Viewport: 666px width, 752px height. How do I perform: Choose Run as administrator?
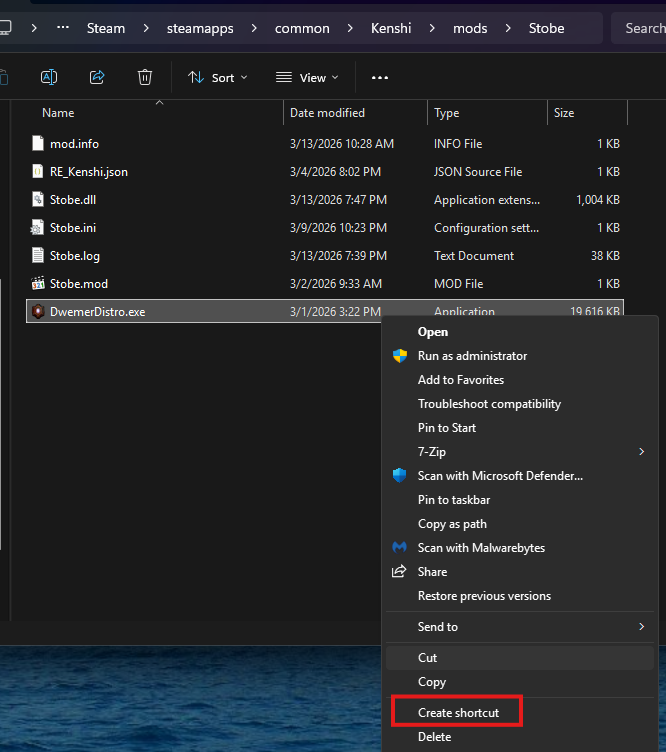(x=472, y=356)
